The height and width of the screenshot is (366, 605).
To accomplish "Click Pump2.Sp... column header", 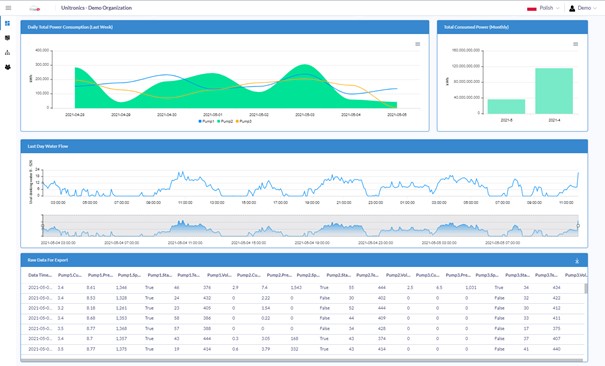I will point(308,275).
